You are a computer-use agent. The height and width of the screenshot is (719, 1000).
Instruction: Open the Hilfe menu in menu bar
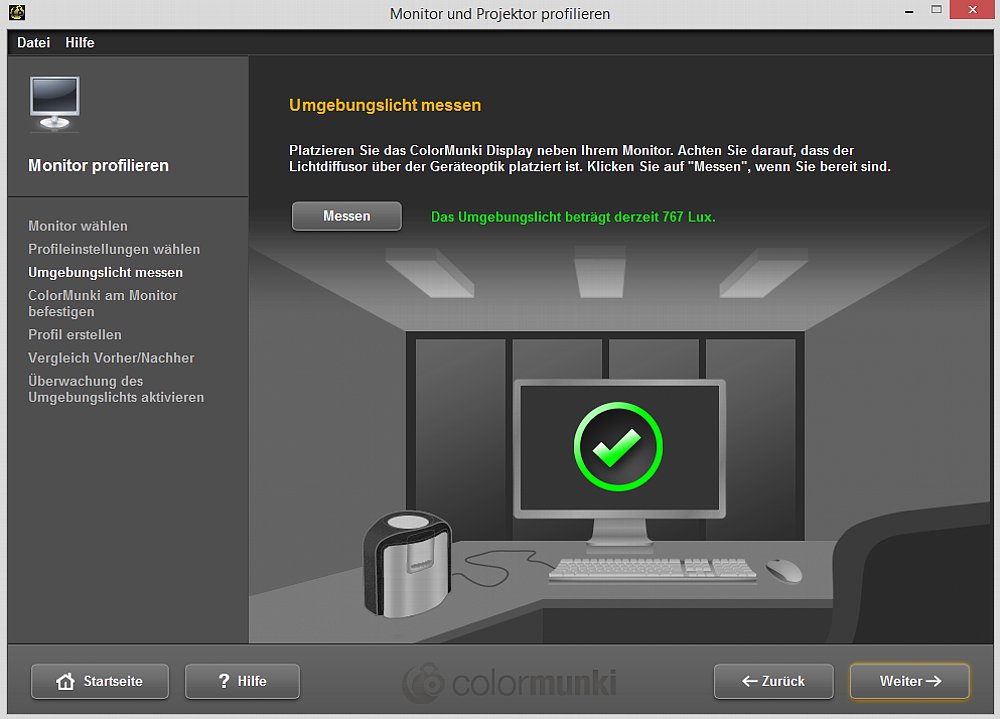(80, 43)
